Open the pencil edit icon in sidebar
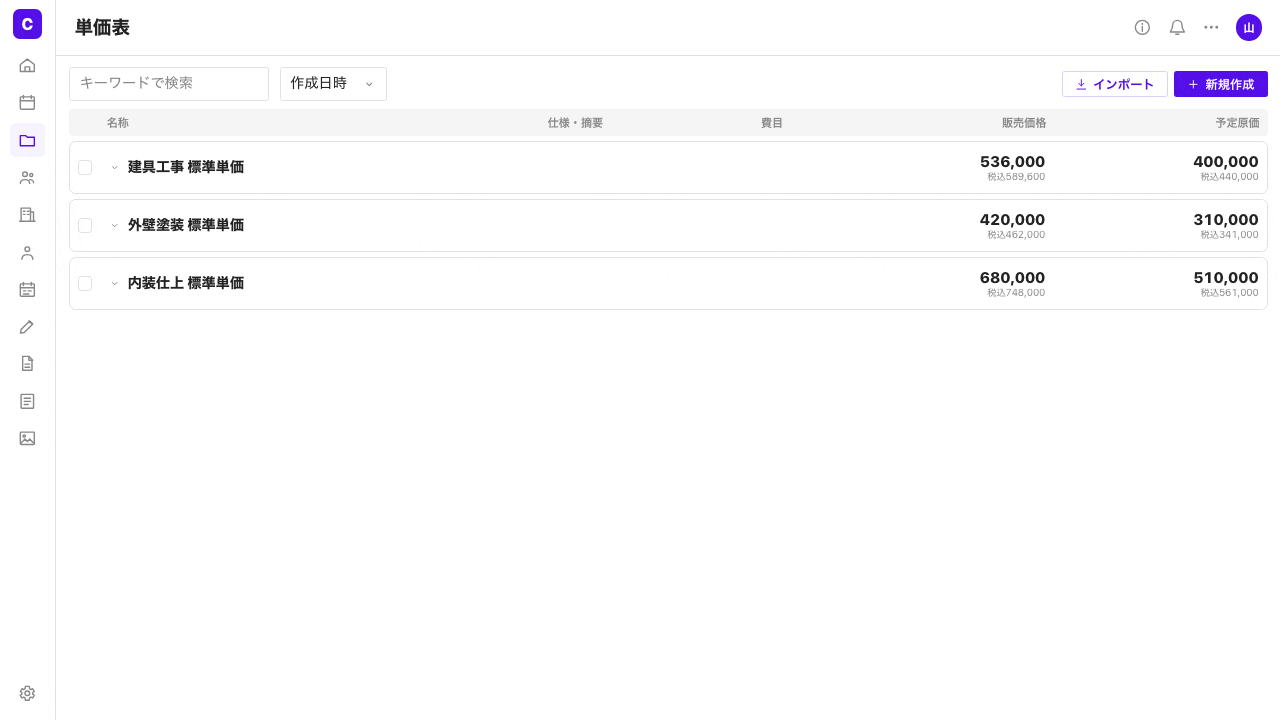The image size is (1280, 720). tap(27, 326)
